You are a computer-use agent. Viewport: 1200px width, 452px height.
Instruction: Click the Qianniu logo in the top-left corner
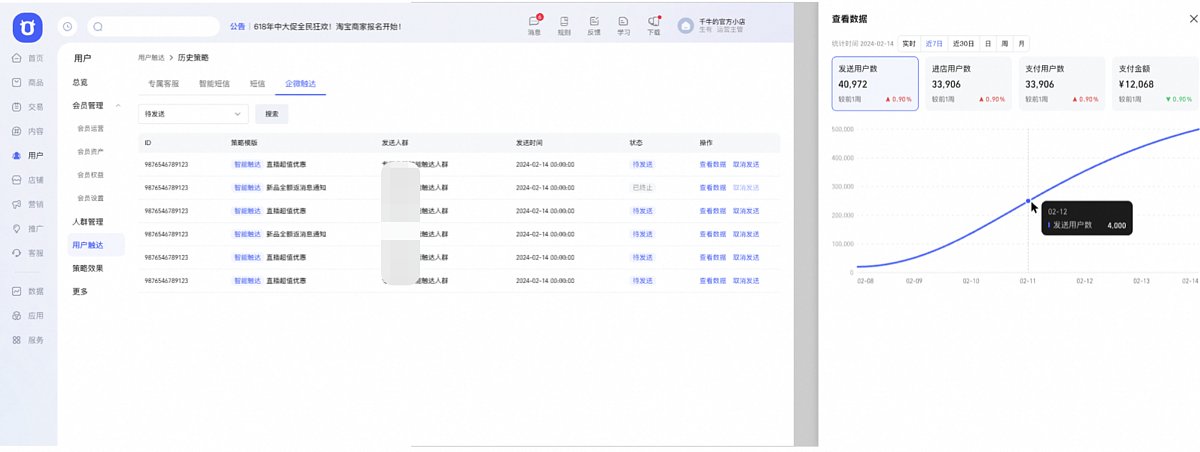point(28,26)
